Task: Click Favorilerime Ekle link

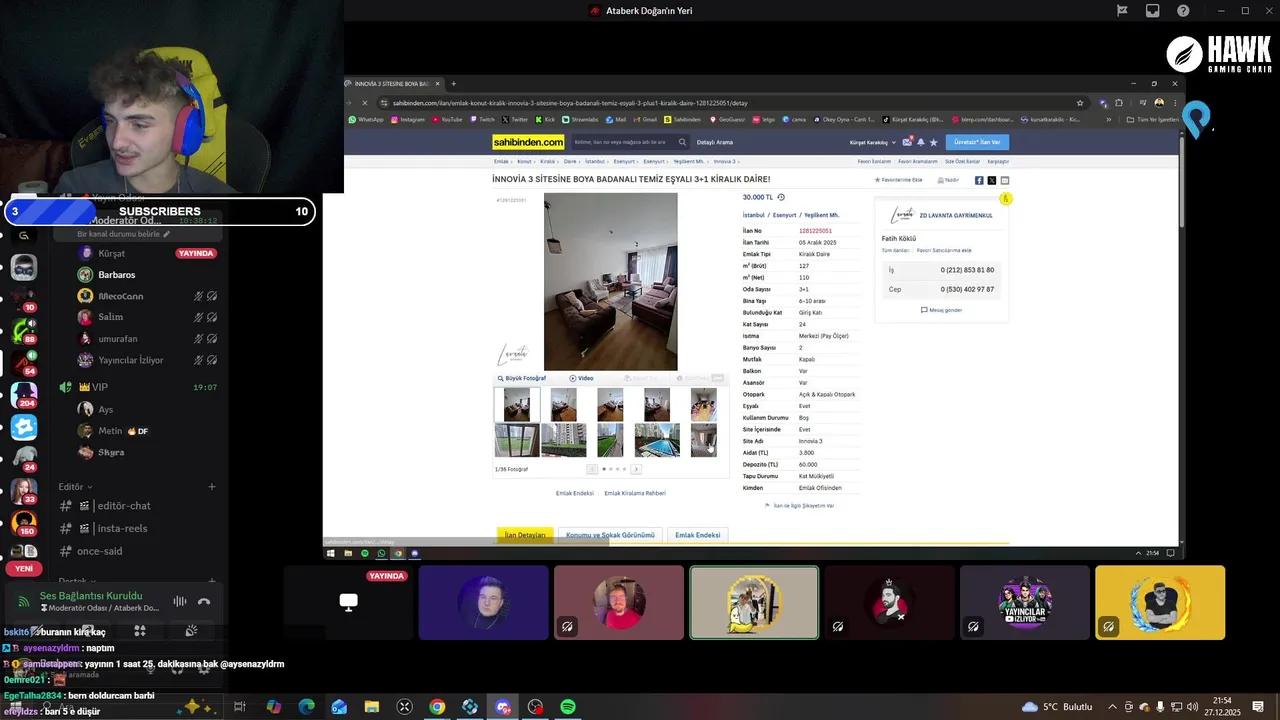Action: coord(899,180)
